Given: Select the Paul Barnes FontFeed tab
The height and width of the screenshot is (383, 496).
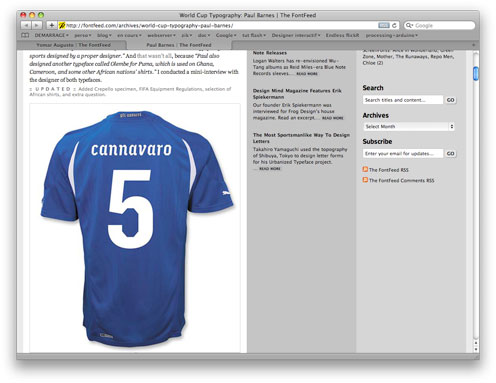Looking at the screenshot, I should tap(179, 45).
